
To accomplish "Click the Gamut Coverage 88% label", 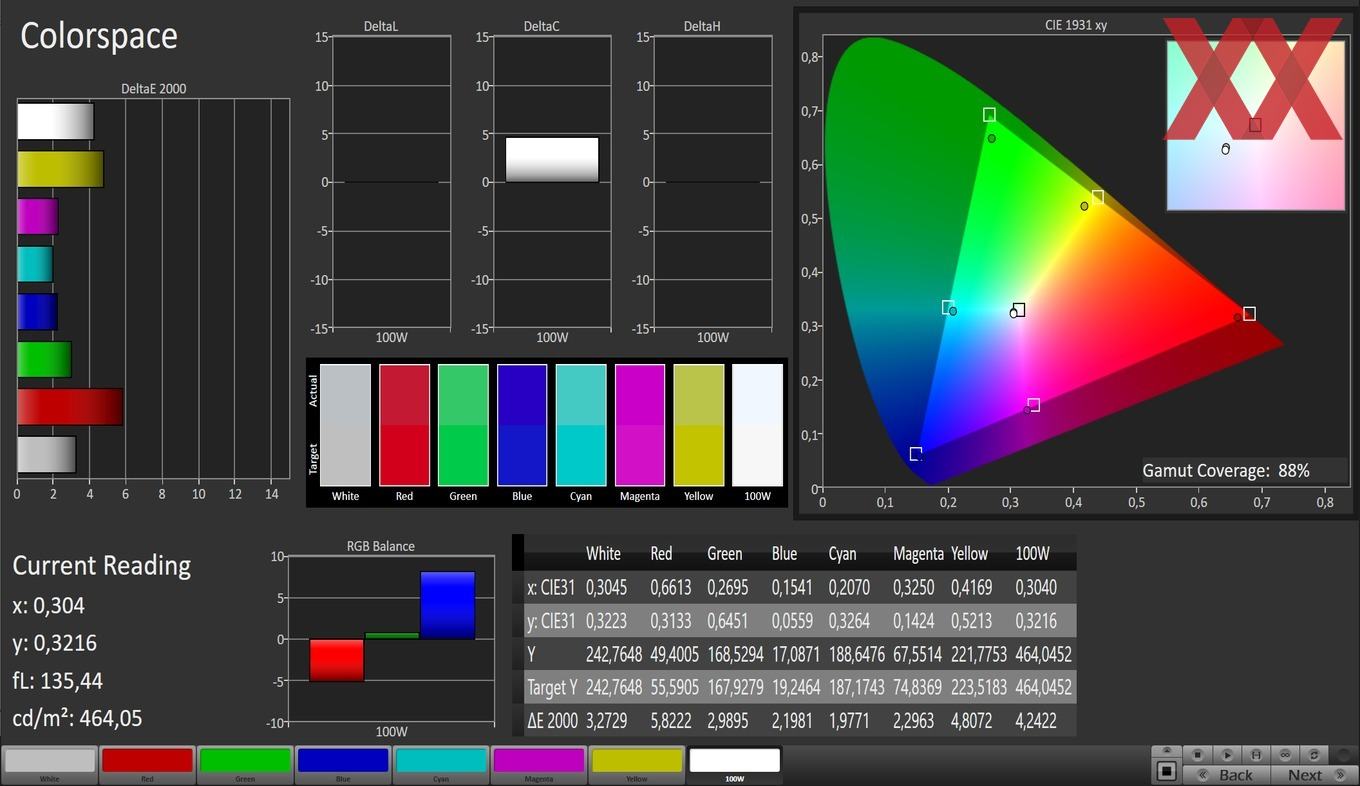I will [x=1226, y=470].
